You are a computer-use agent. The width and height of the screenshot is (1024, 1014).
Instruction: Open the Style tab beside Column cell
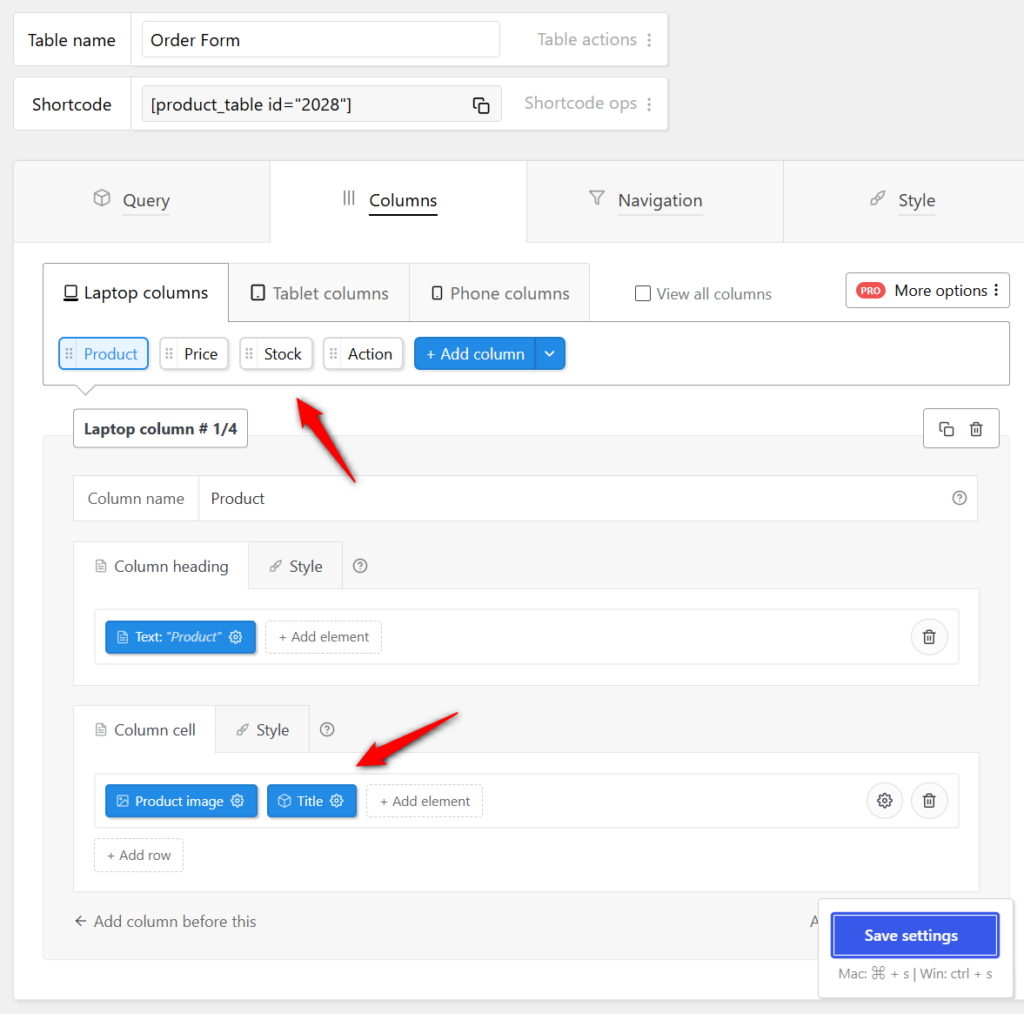pyautogui.click(x=263, y=730)
